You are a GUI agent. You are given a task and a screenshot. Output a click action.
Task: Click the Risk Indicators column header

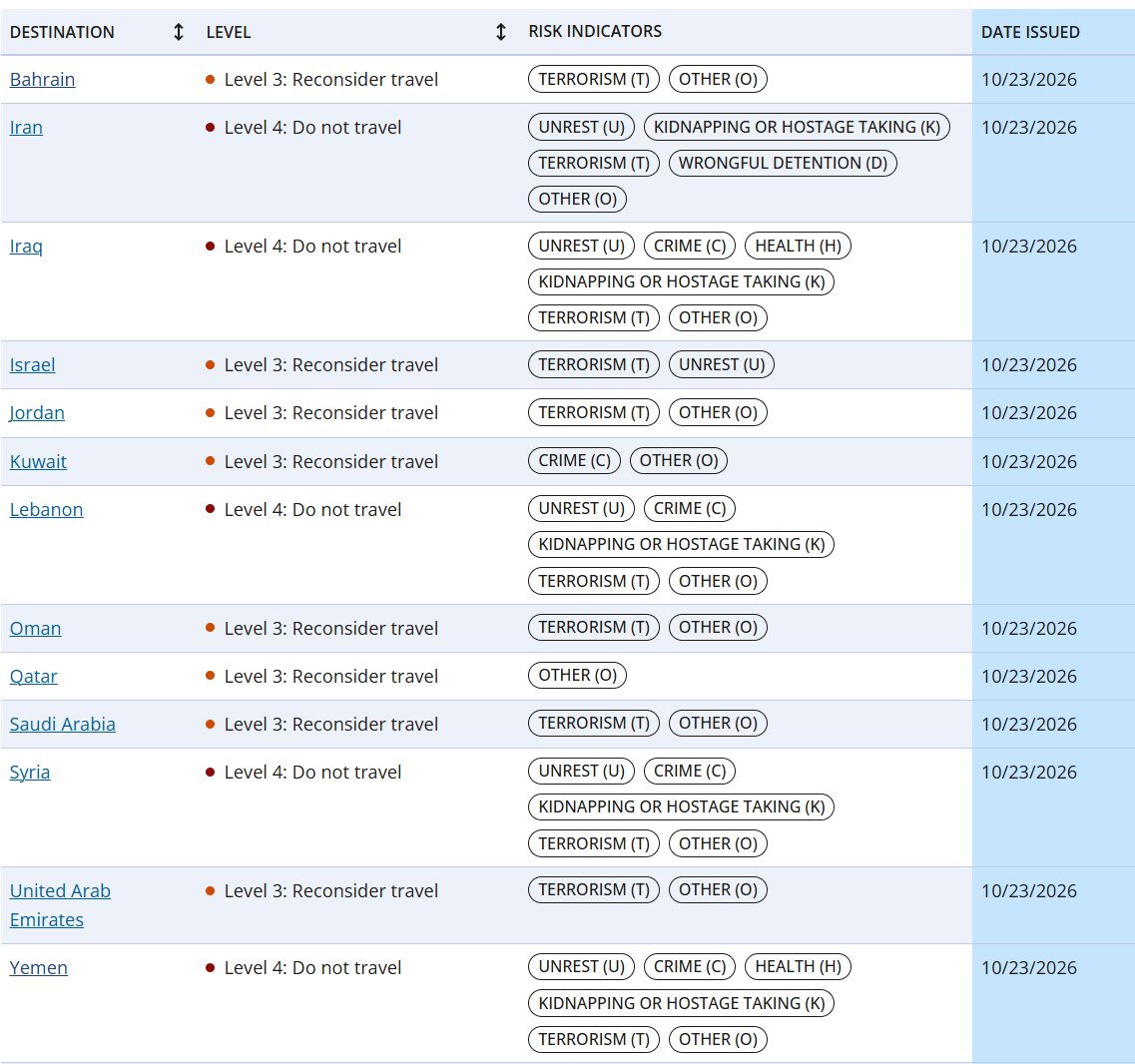[595, 31]
